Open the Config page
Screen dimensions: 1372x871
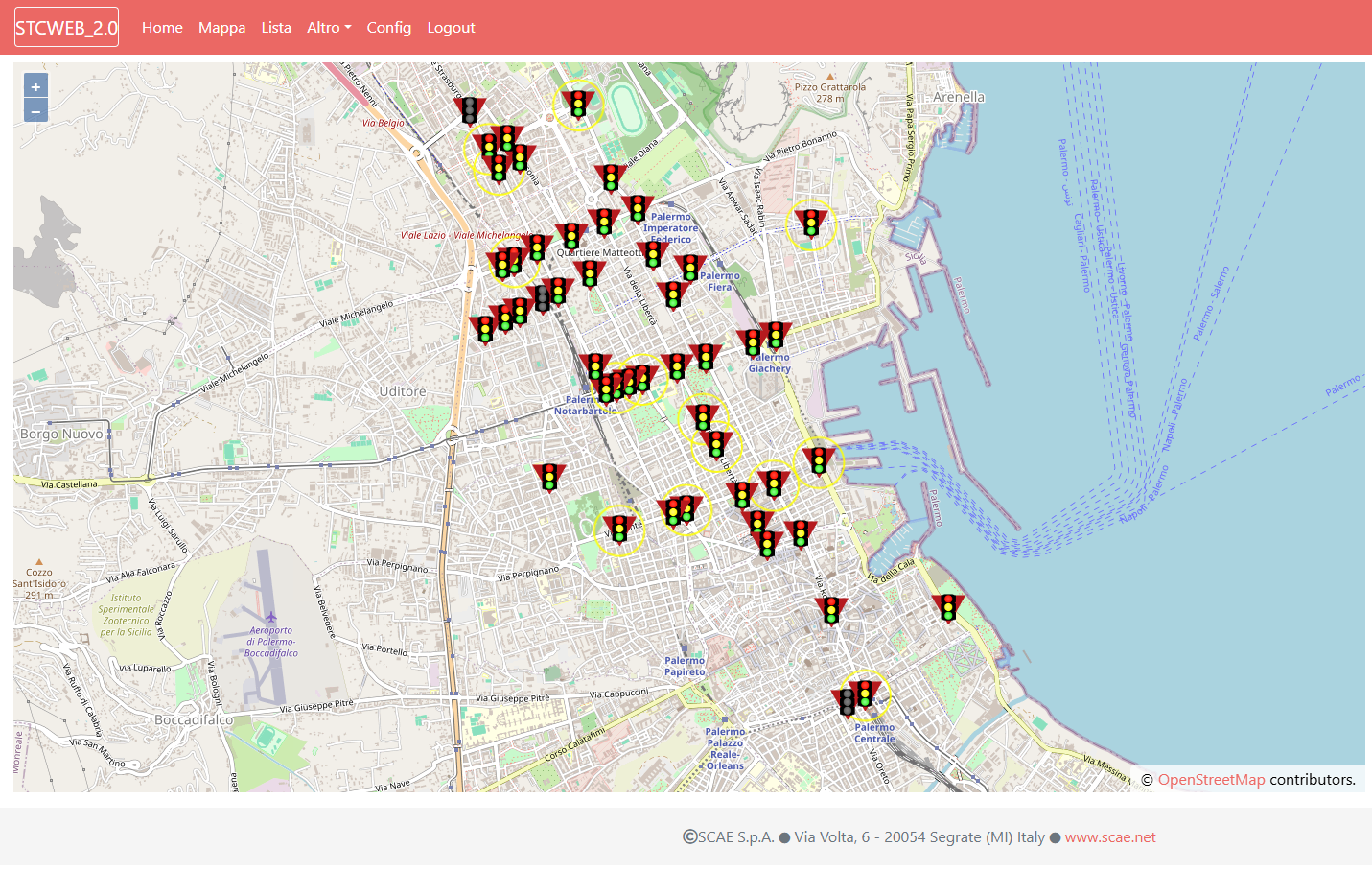coord(388,28)
